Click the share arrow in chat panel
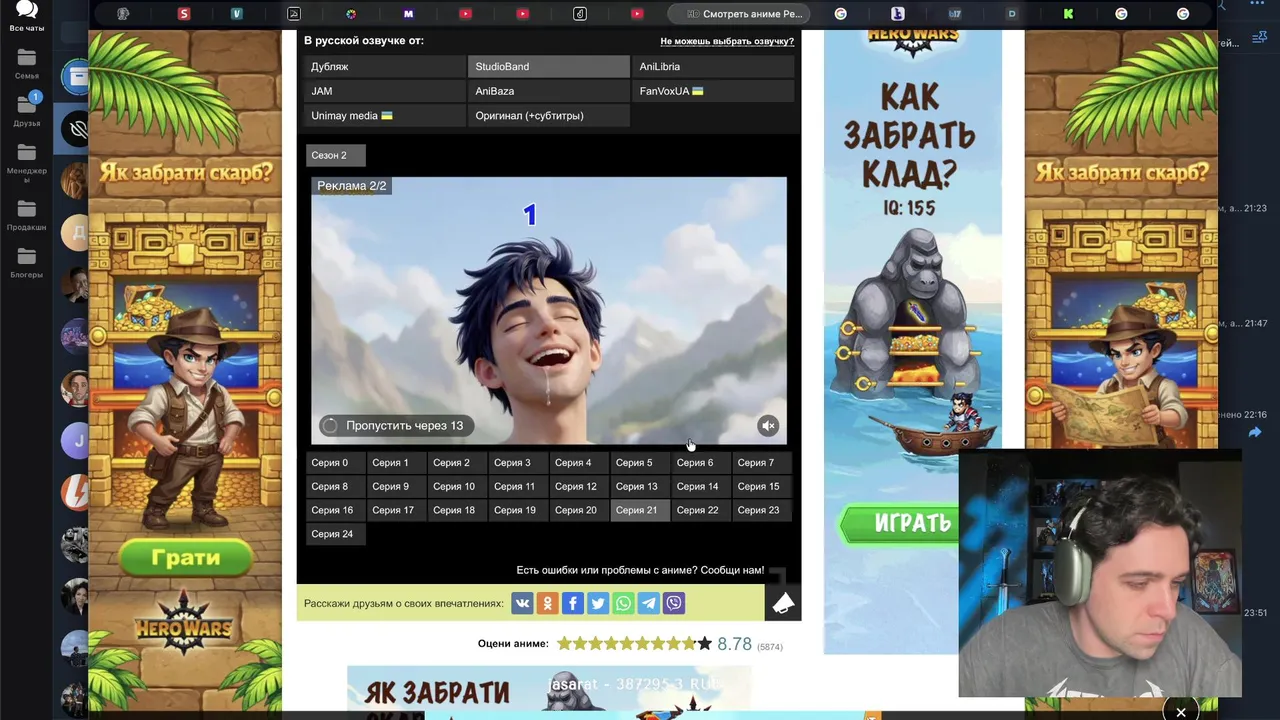1280x720 pixels. [1254, 432]
